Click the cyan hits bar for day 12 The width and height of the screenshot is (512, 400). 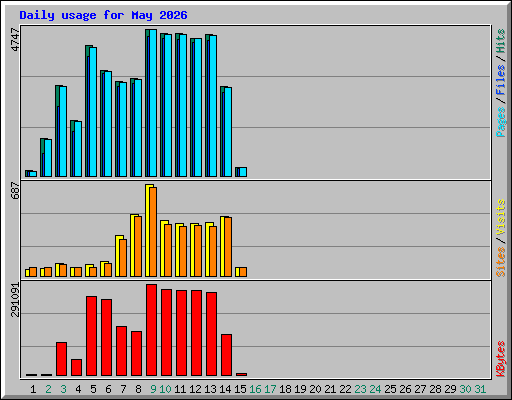coord(198,108)
